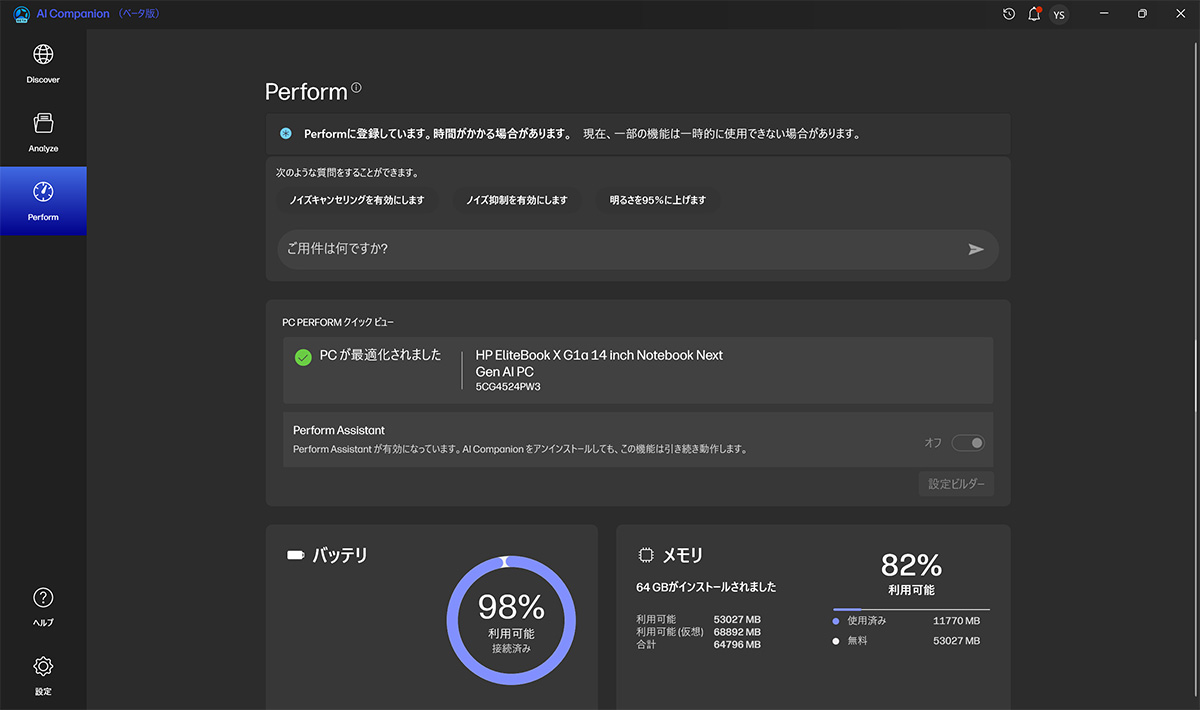Image resolution: width=1200 pixels, height=710 pixels.
Task: Click the 64796 MB total value
Action: [x=737, y=645]
